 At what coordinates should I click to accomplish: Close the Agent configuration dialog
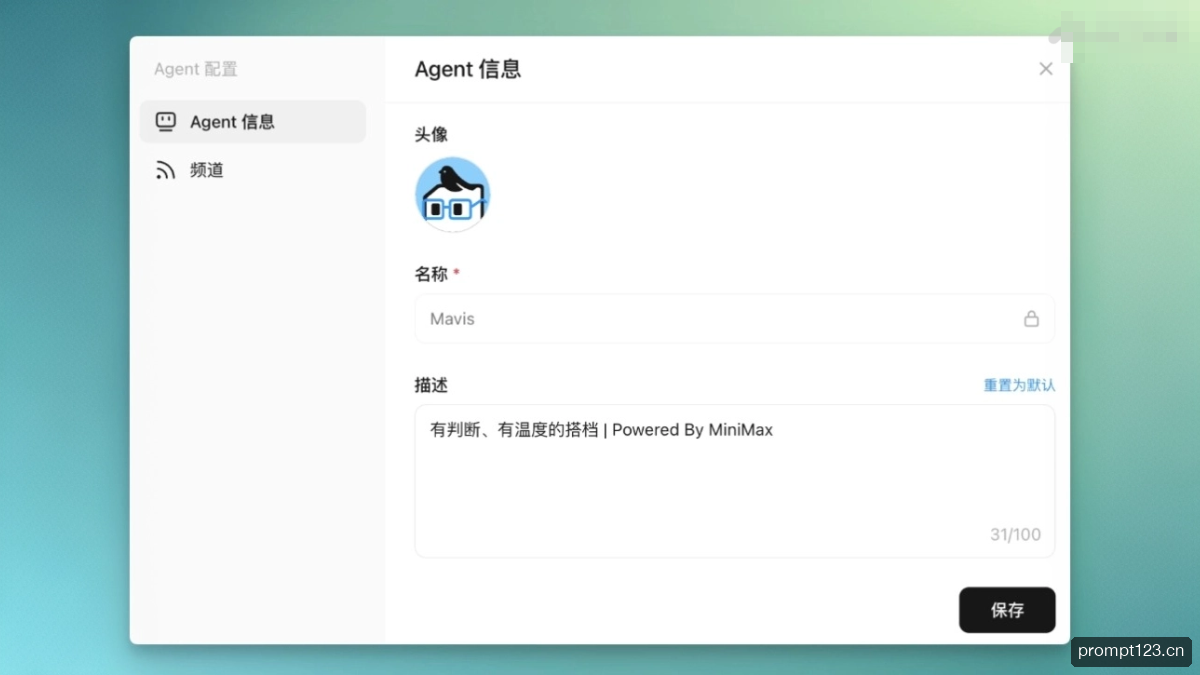[x=1046, y=69]
